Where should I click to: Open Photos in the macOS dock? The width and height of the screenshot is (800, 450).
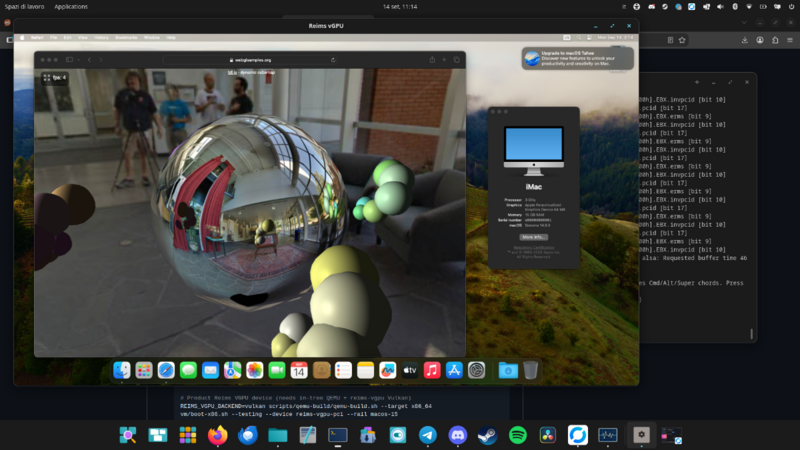tap(255, 370)
